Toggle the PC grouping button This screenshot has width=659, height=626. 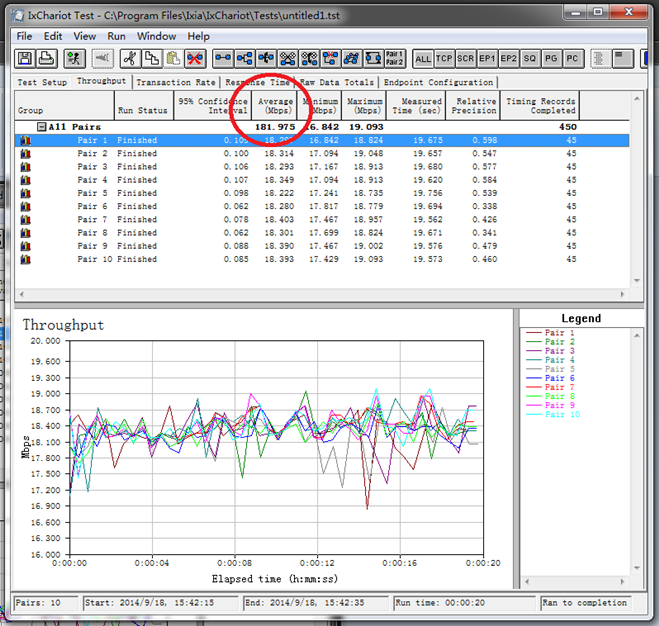coord(572,59)
